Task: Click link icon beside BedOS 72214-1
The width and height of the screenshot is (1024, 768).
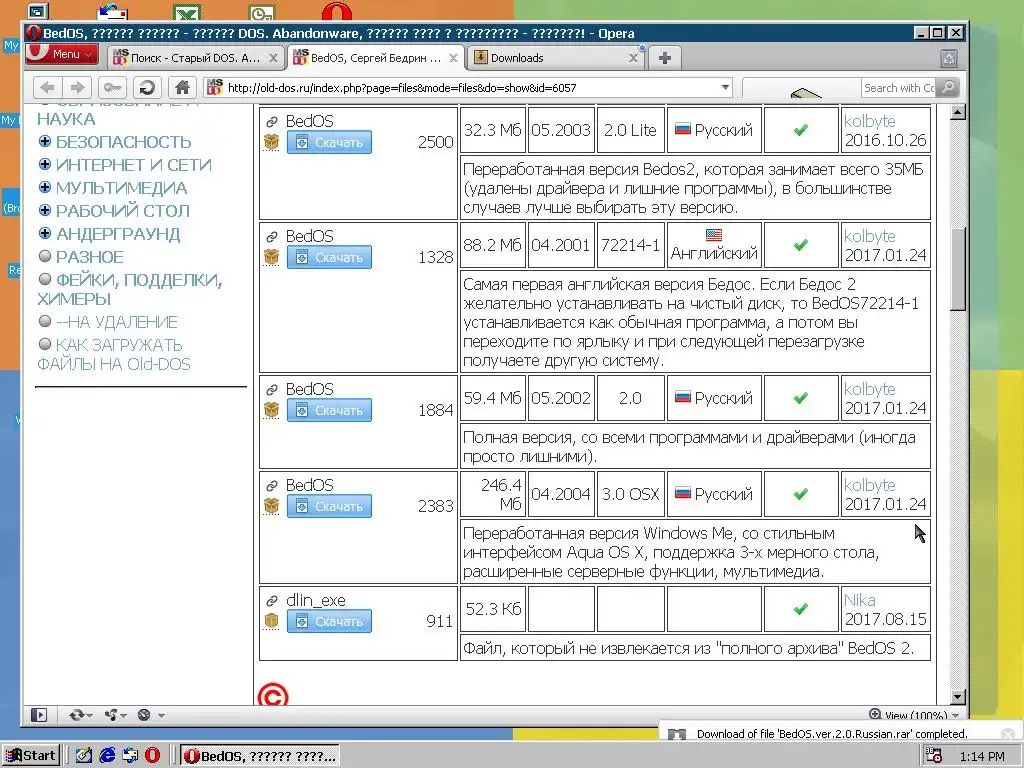Action: (272, 236)
